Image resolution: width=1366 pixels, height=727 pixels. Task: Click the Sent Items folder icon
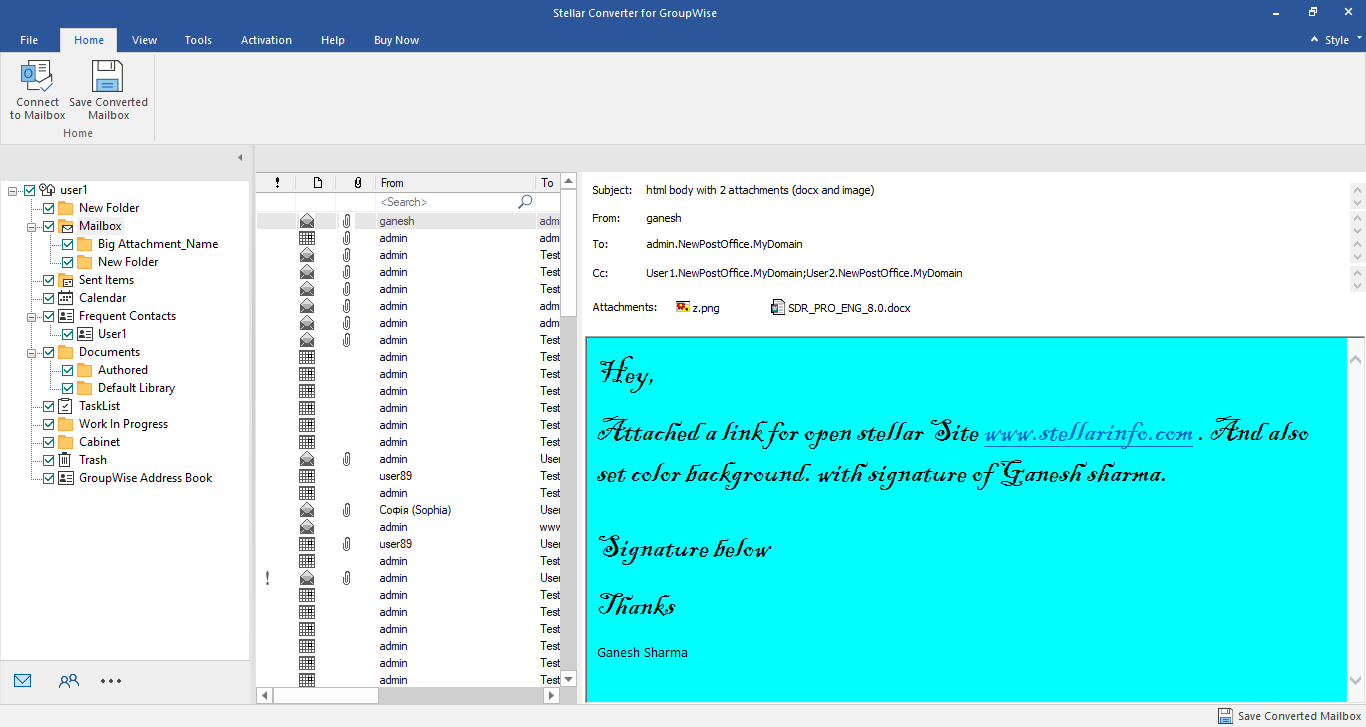pos(66,280)
